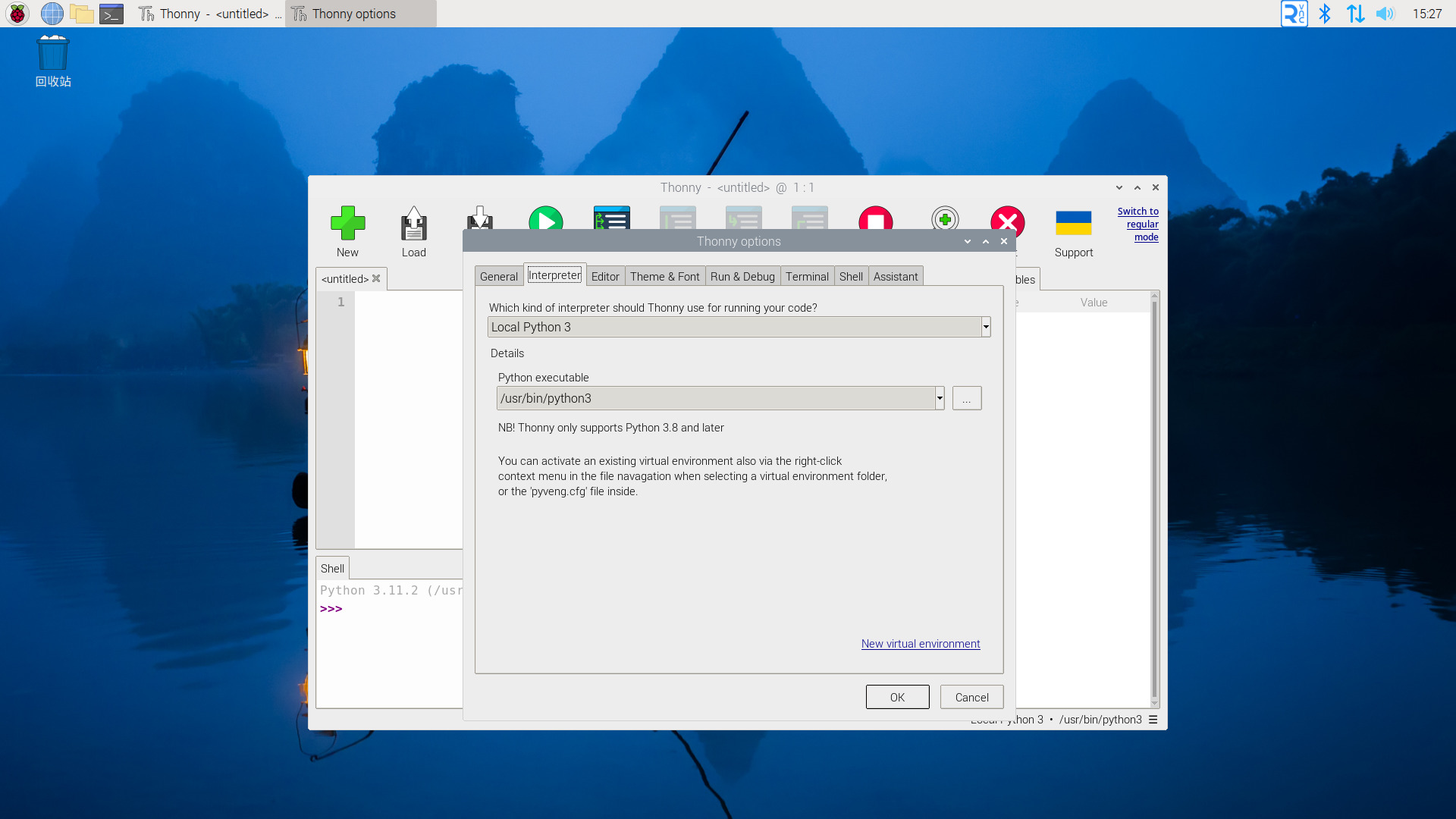
Task: Click the /usr/bin/python3 status bar text
Action: click(1100, 720)
